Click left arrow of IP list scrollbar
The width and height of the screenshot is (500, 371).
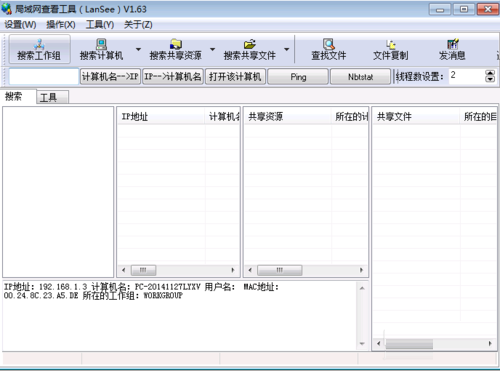click(x=124, y=270)
